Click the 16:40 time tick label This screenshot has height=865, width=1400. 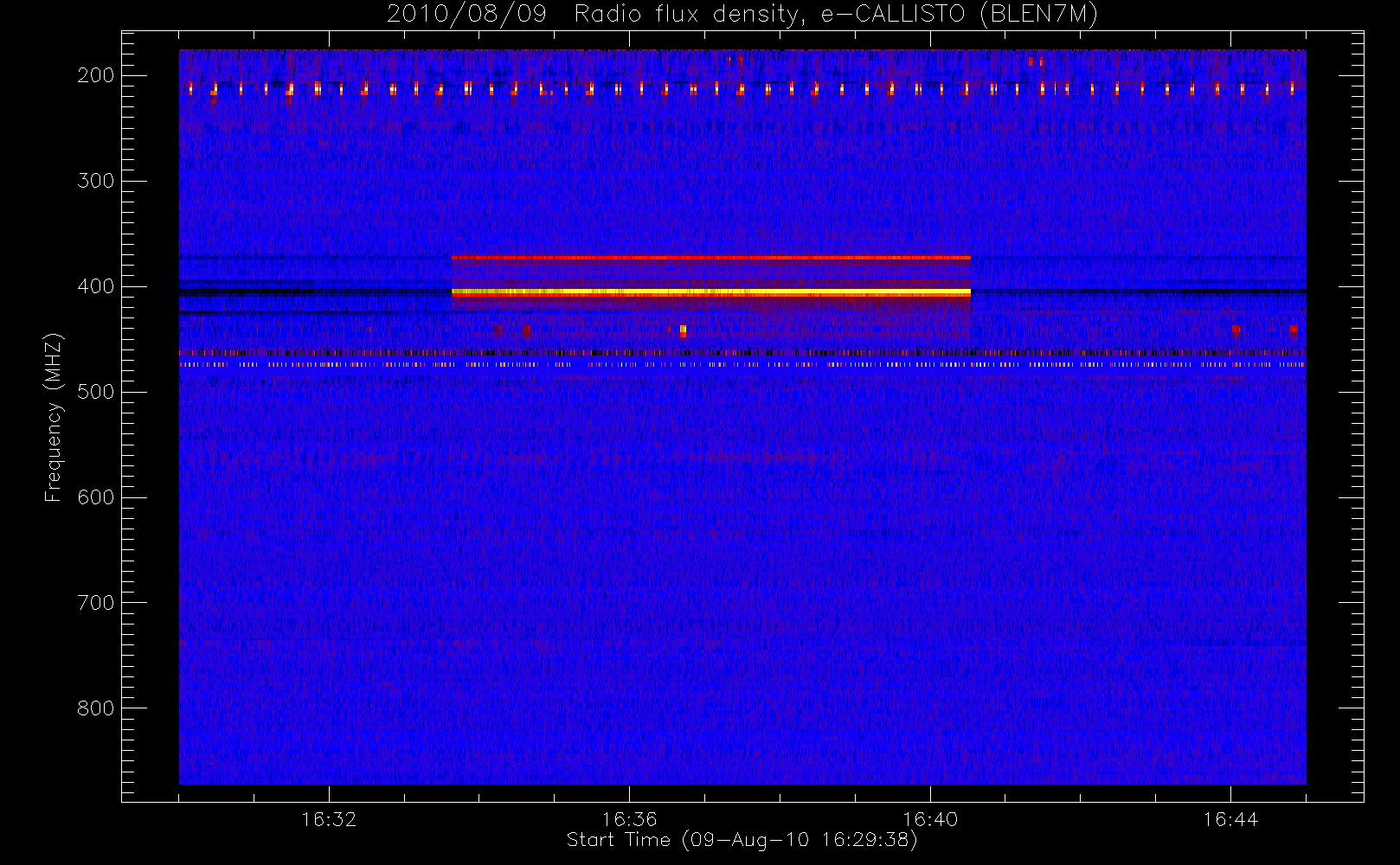click(930, 818)
